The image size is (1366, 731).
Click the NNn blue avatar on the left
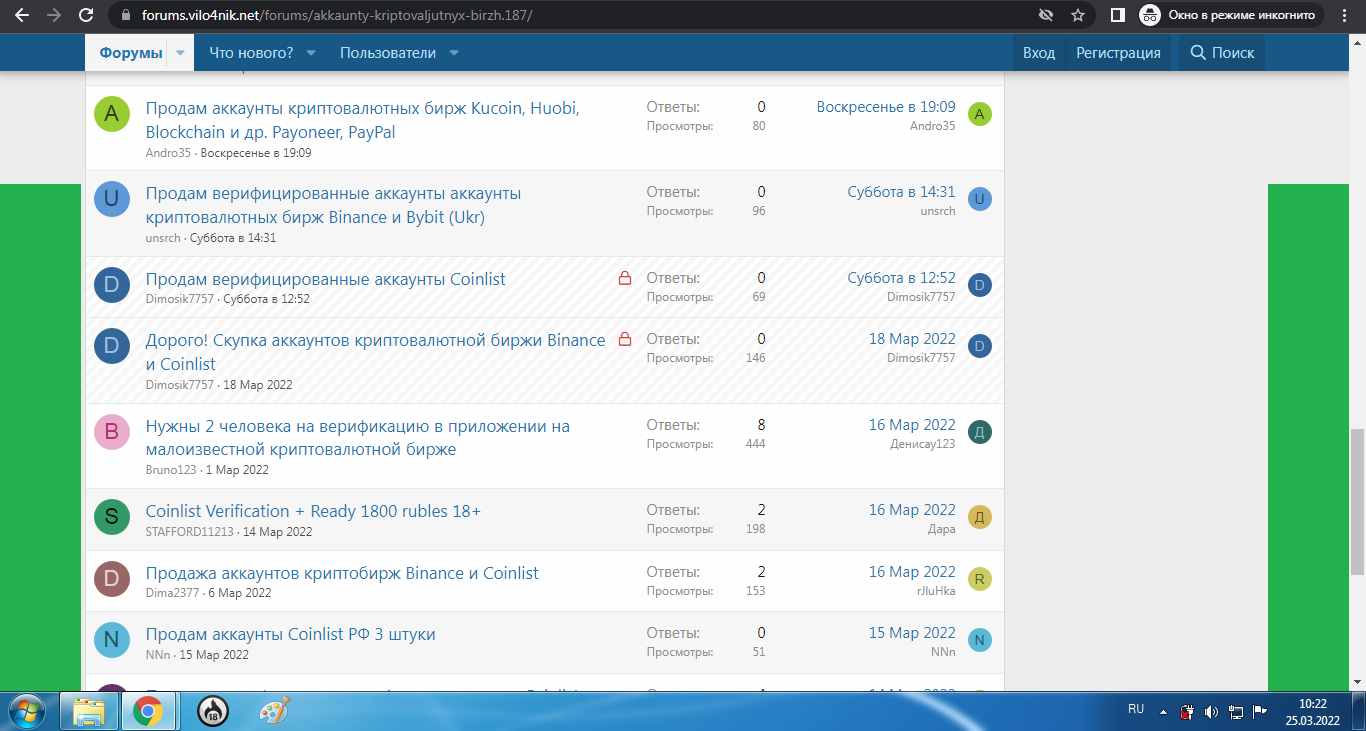(x=111, y=640)
